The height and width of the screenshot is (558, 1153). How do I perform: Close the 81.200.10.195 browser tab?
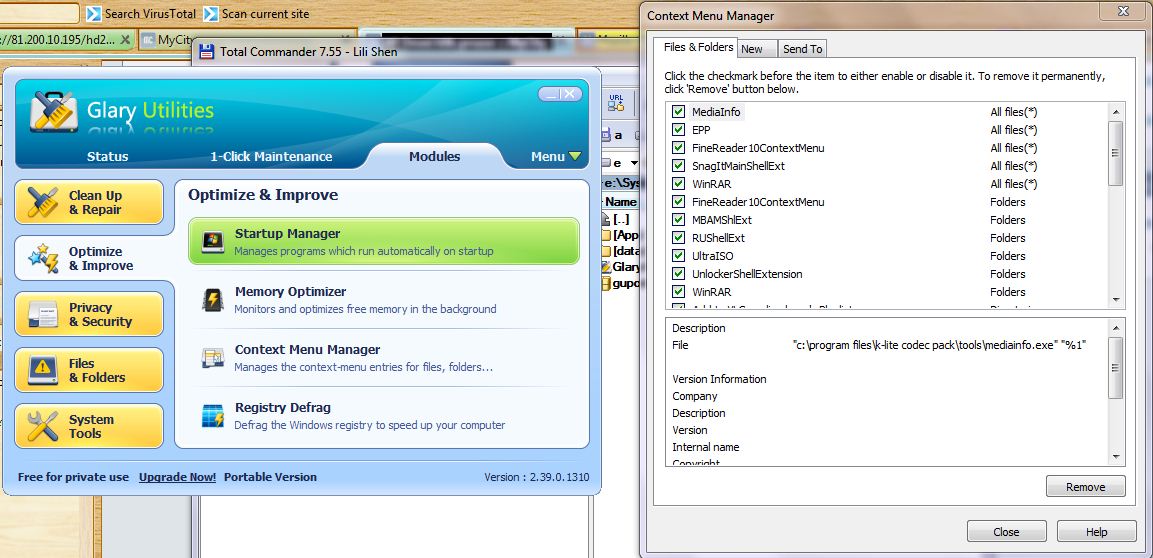pos(124,39)
